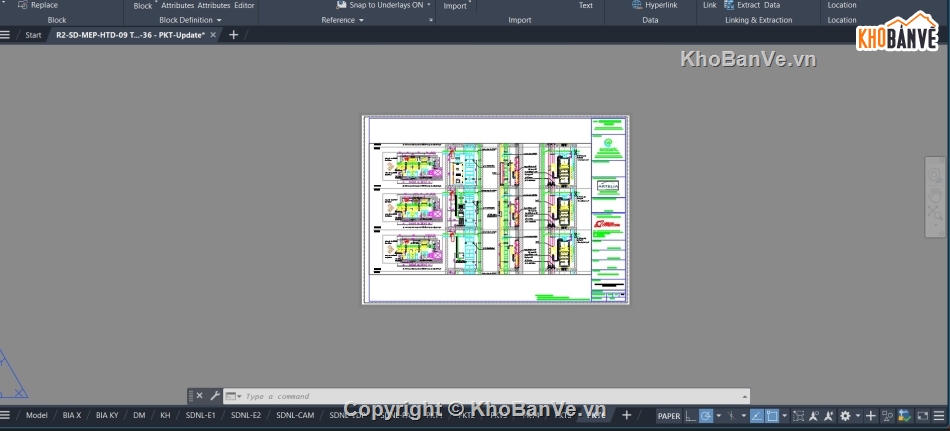950x431 pixels.
Task: Switch to the Model layout tab
Action: [36, 415]
